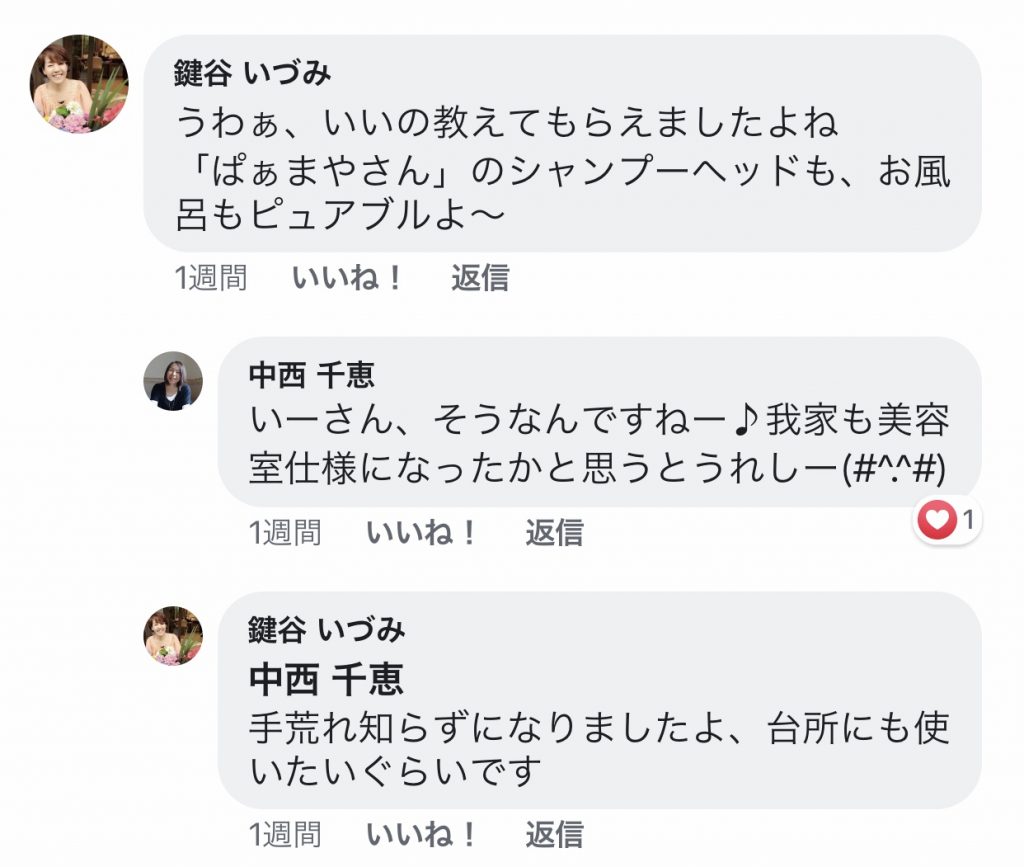Reply to the last comment about 台所
The height and width of the screenshot is (867, 1024).
[554, 834]
